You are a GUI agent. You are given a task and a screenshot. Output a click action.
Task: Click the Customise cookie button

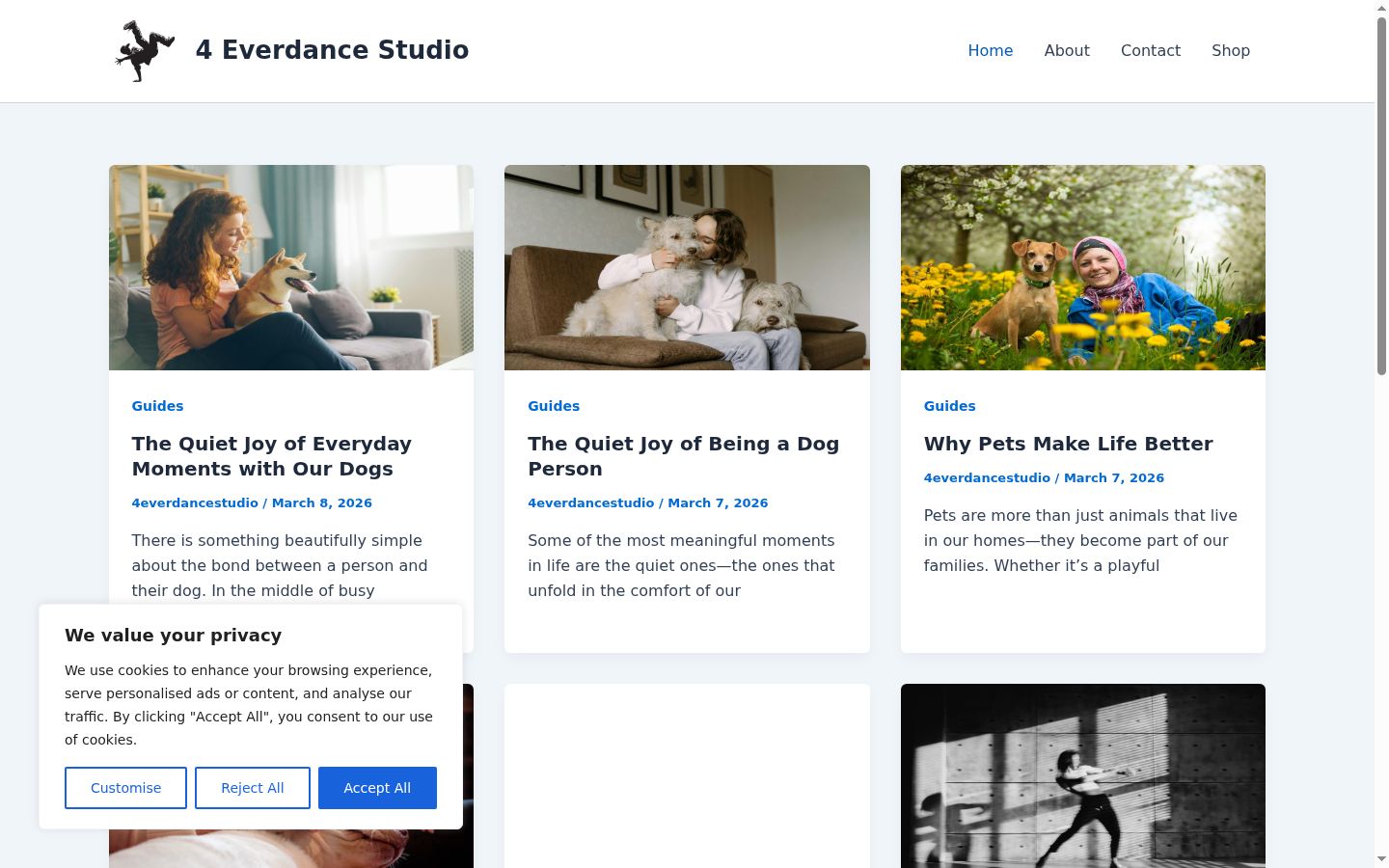[x=125, y=788]
